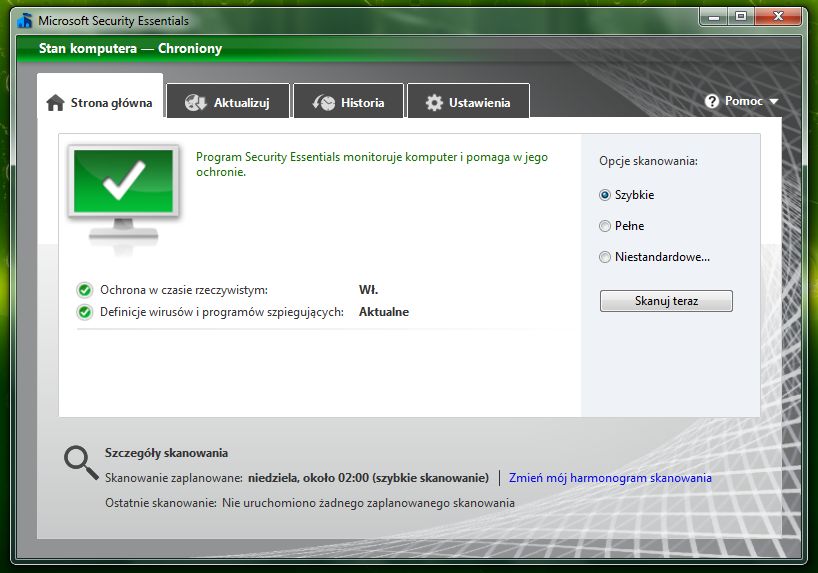
Task: Close the Security Essentials window
Action: click(778, 17)
